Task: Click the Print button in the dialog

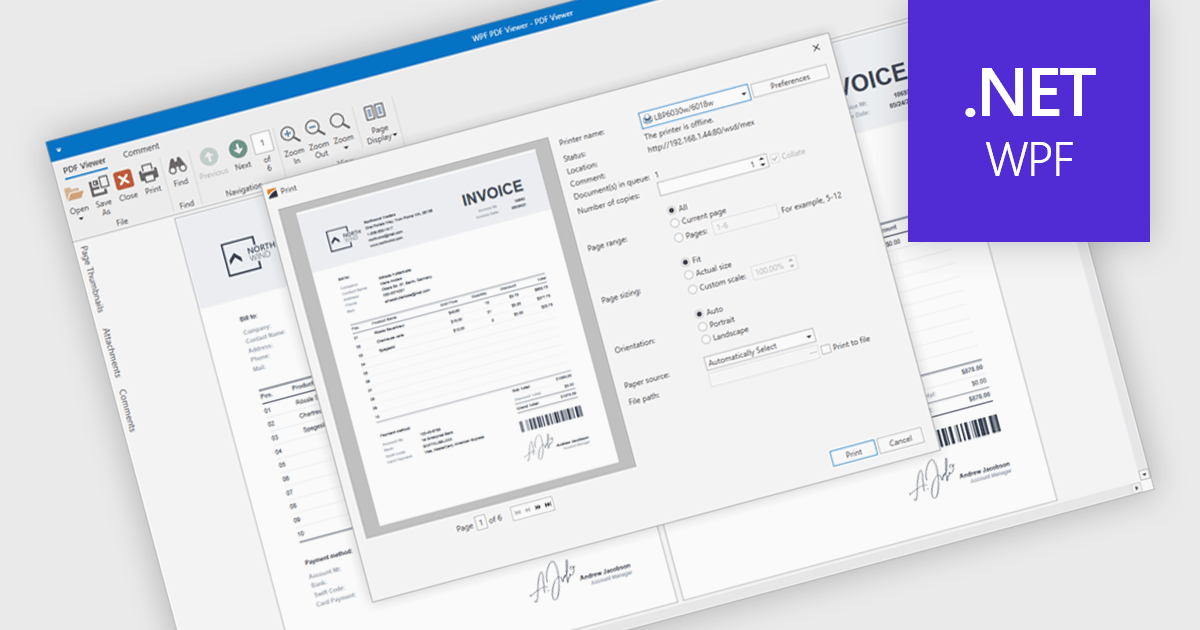Action: 854,451
